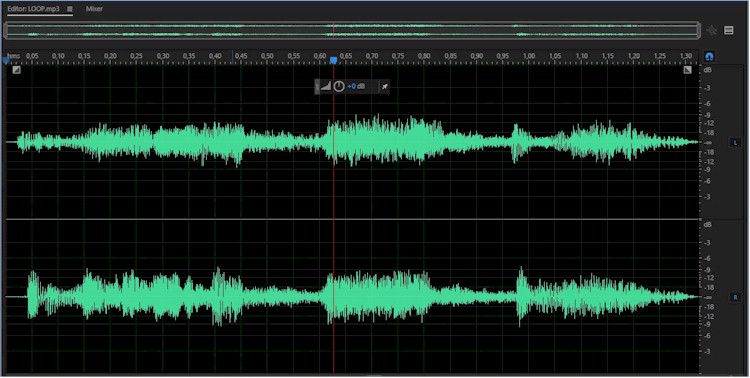Click the zoom navigator pan icon
The image size is (750, 378).
point(712,31)
